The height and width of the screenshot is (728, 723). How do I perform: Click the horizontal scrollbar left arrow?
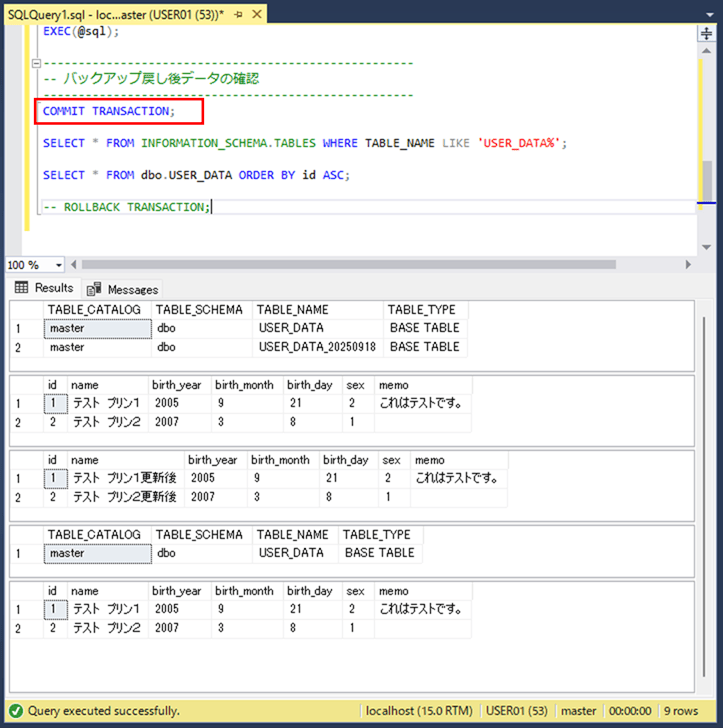(x=73, y=265)
